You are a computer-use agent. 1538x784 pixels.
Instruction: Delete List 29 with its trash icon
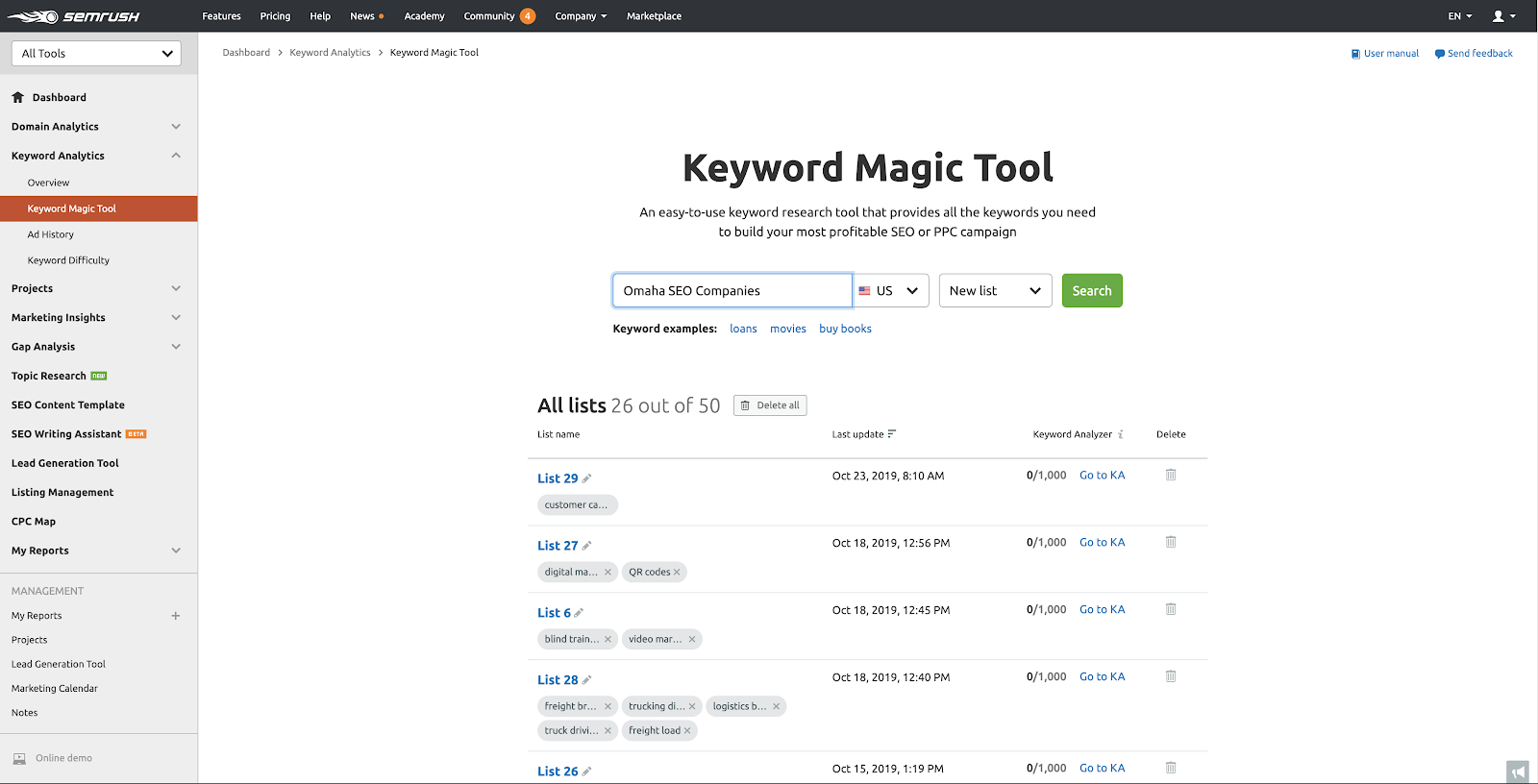(1171, 475)
